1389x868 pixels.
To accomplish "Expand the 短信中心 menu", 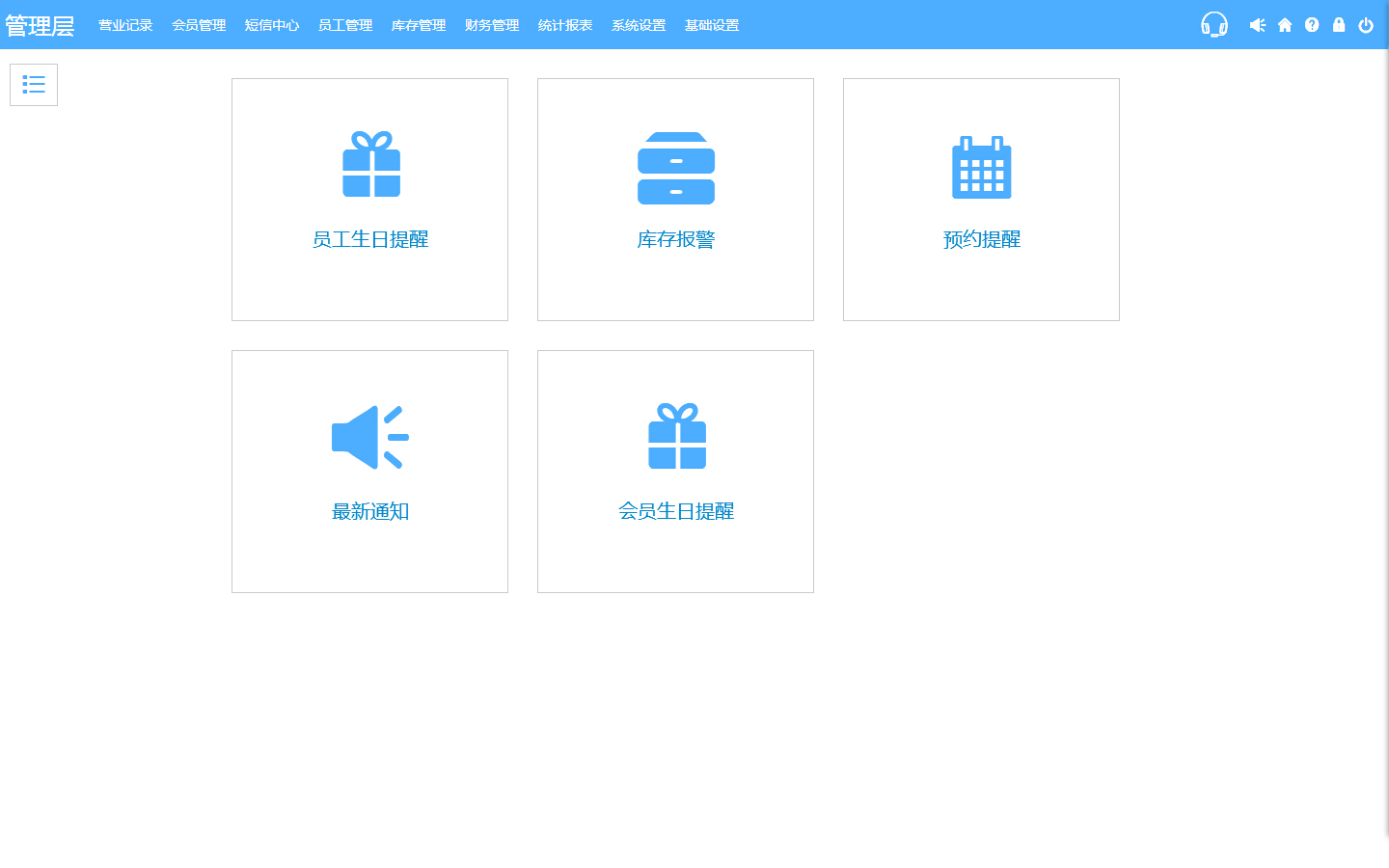I will tap(272, 25).
